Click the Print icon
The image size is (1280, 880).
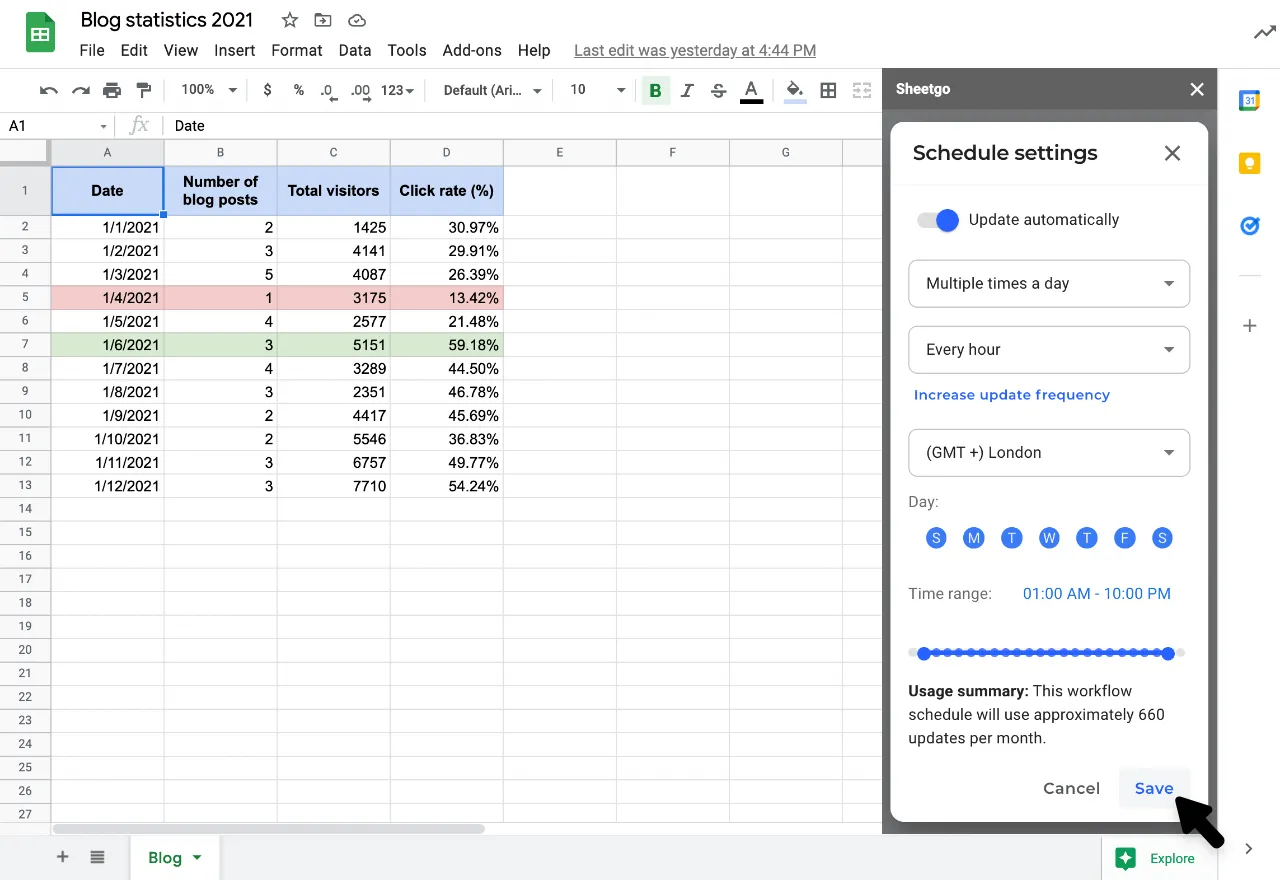click(x=112, y=90)
